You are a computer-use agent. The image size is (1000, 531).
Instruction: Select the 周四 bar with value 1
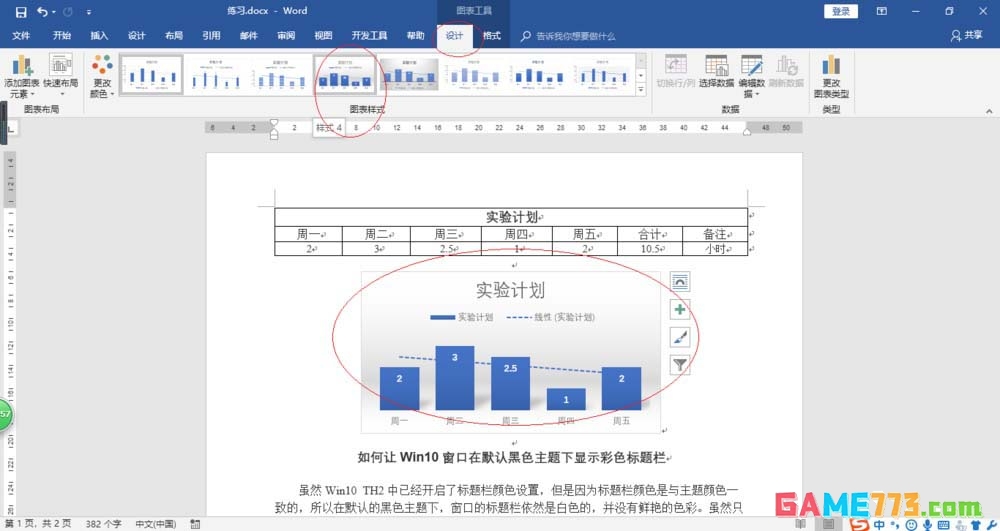[x=566, y=399]
